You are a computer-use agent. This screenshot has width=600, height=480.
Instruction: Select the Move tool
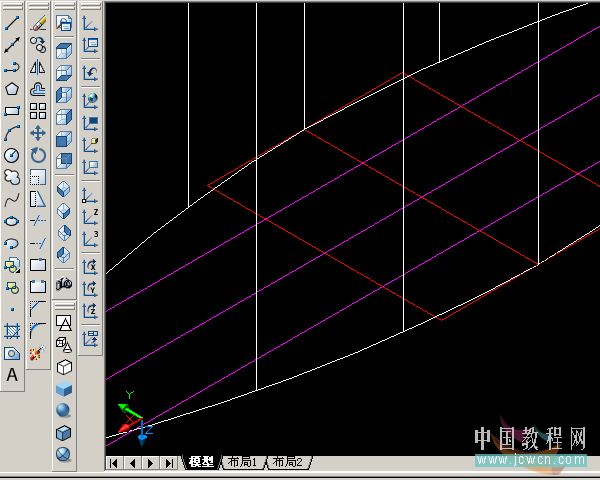tap(38, 133)
